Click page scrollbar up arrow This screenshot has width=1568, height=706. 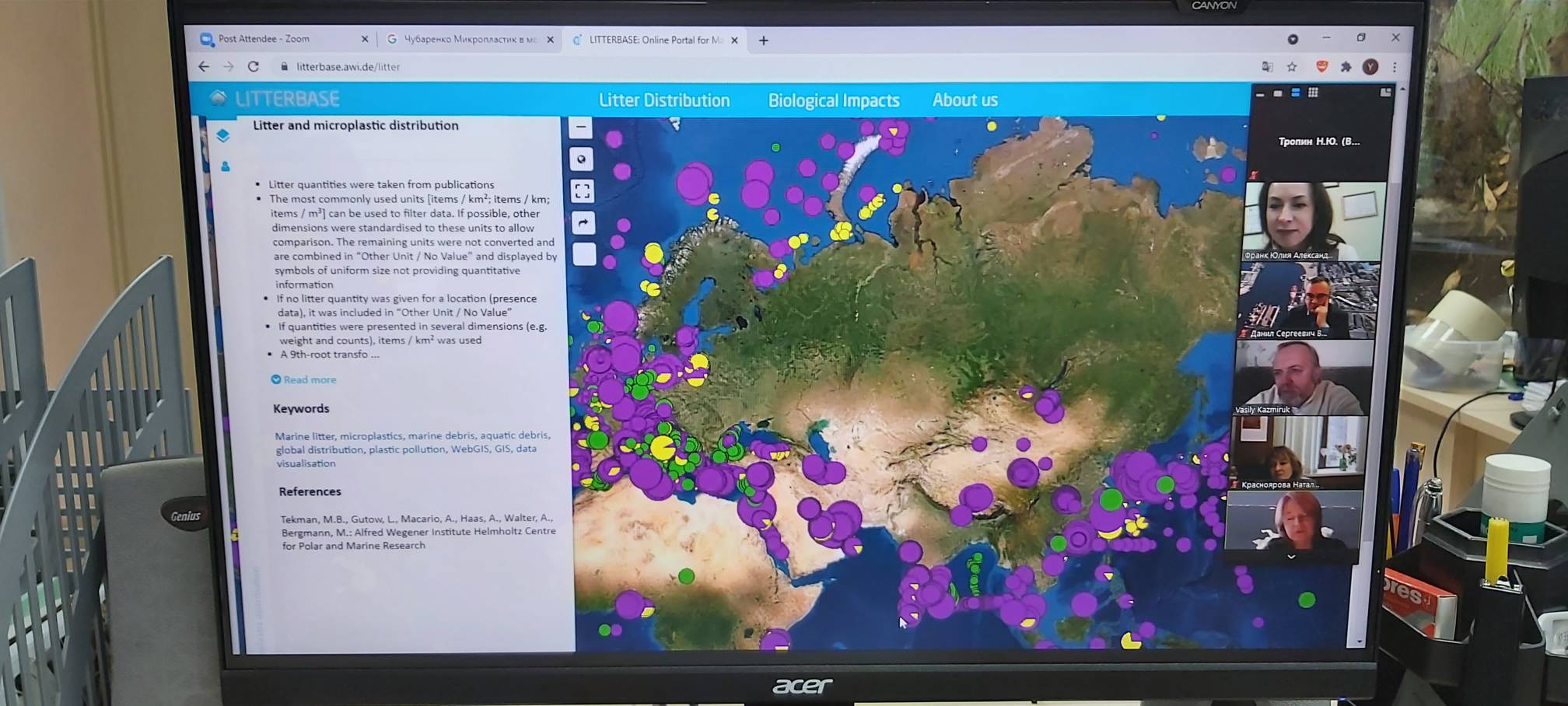point(1402,89)
